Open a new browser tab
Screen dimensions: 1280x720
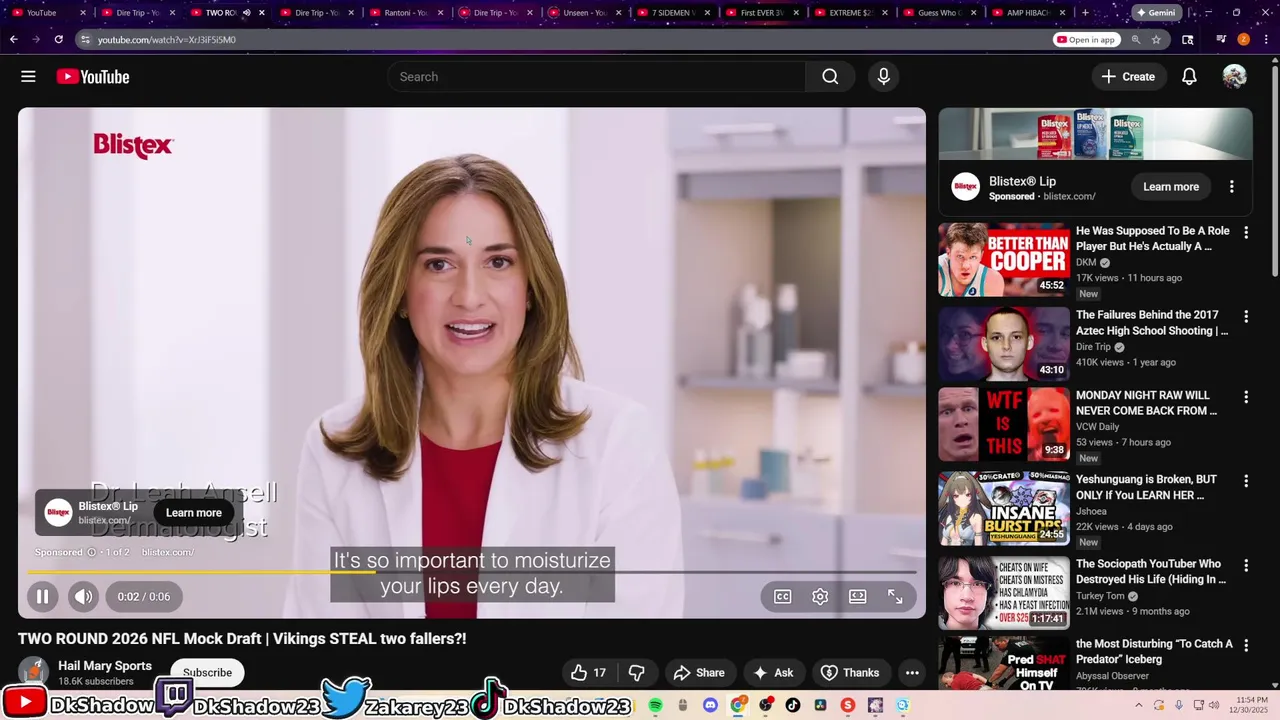pos(1085,13)
